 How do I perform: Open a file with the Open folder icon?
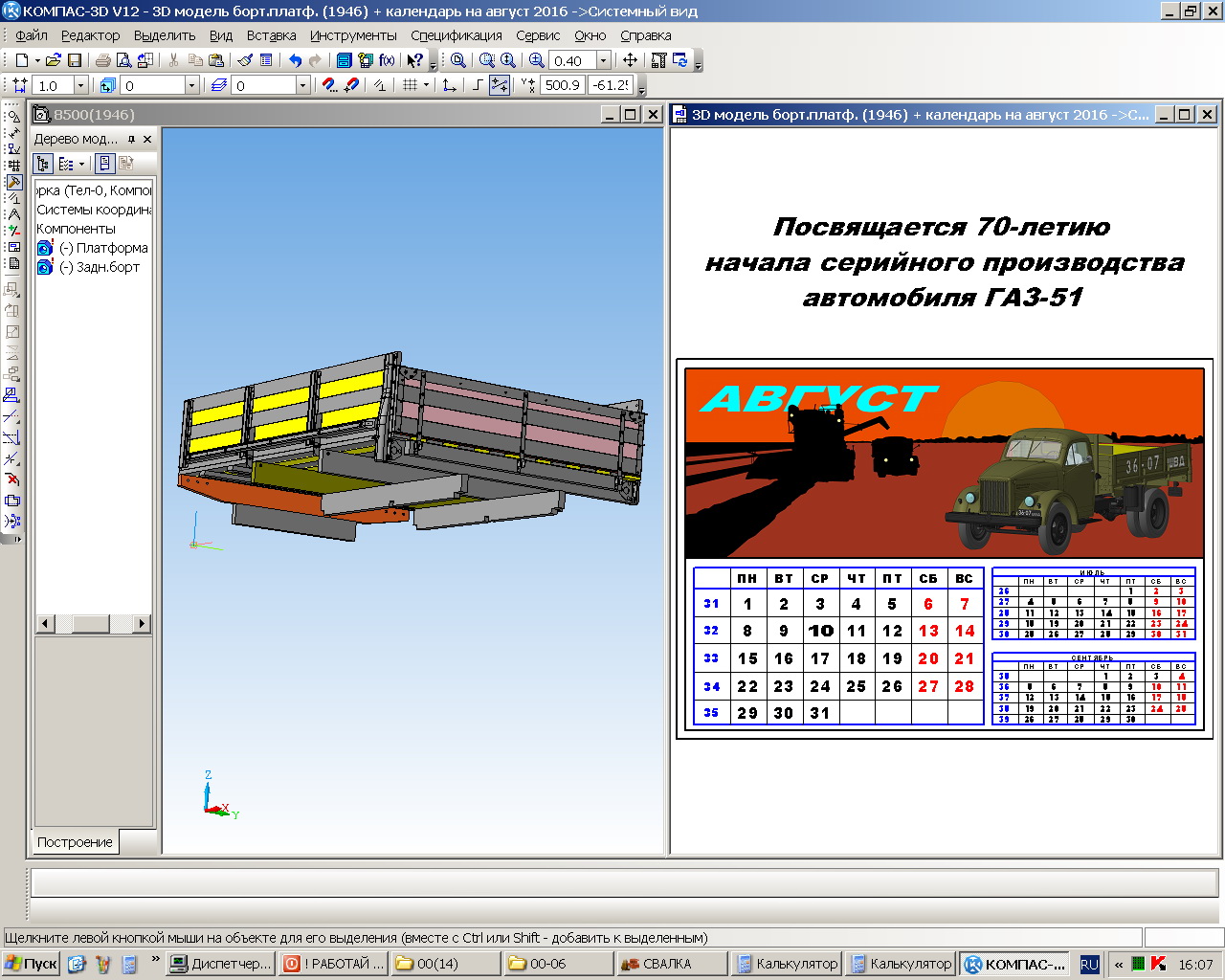(54, 60)
